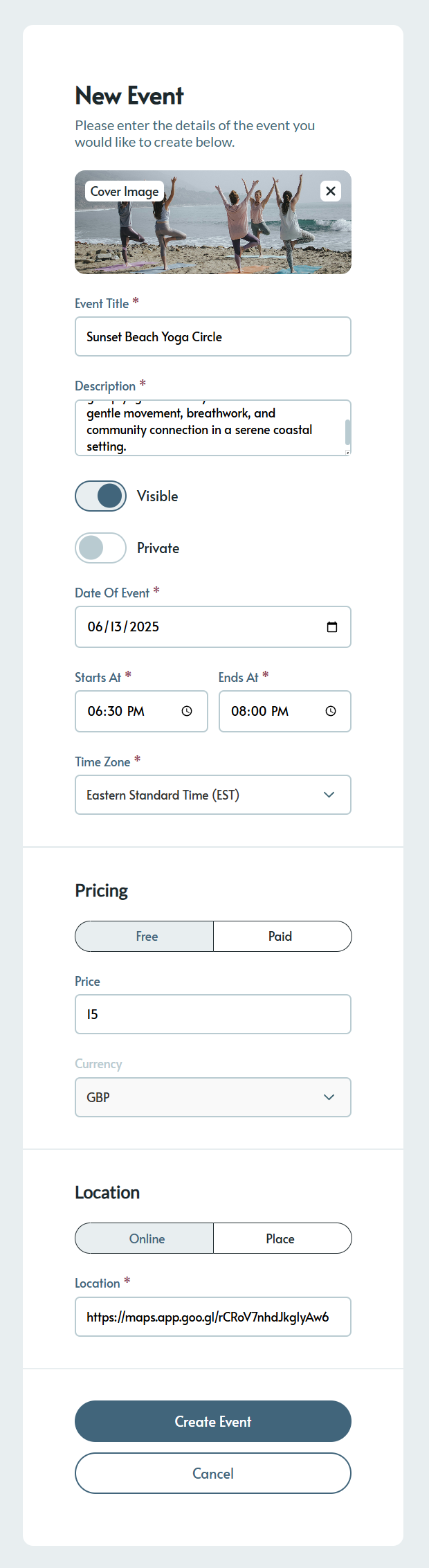
Task: Click the Create Event button
Action: (x=213, y=1421)
